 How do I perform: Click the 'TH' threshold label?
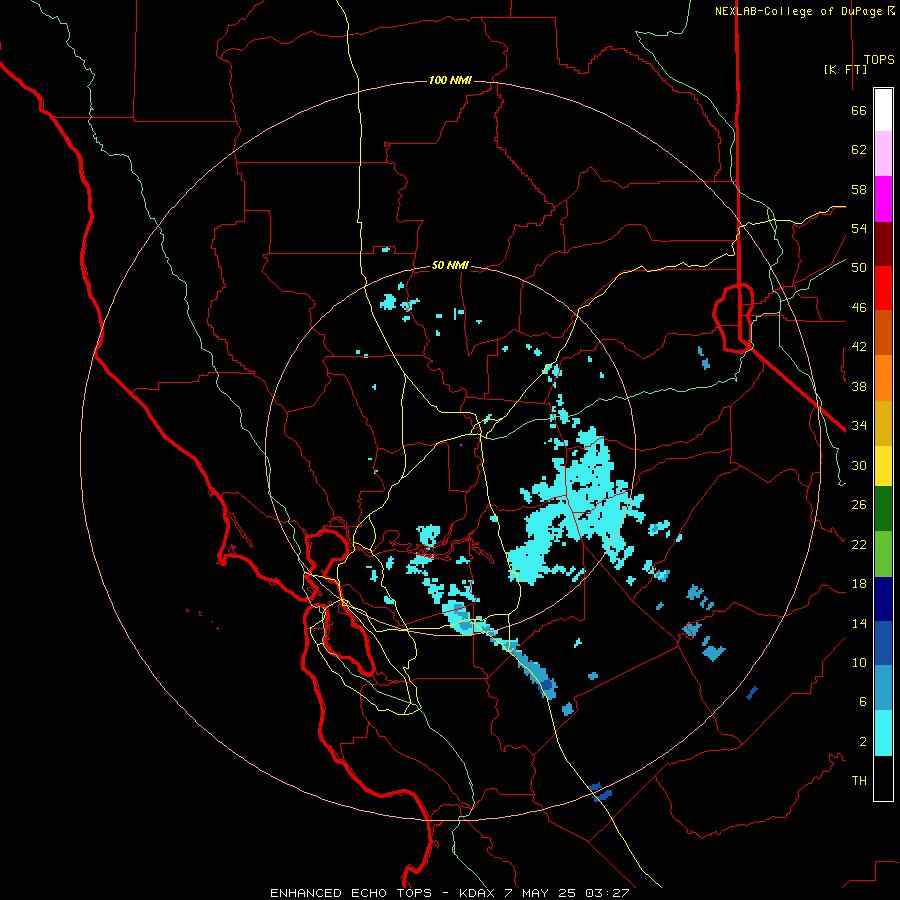859,781
